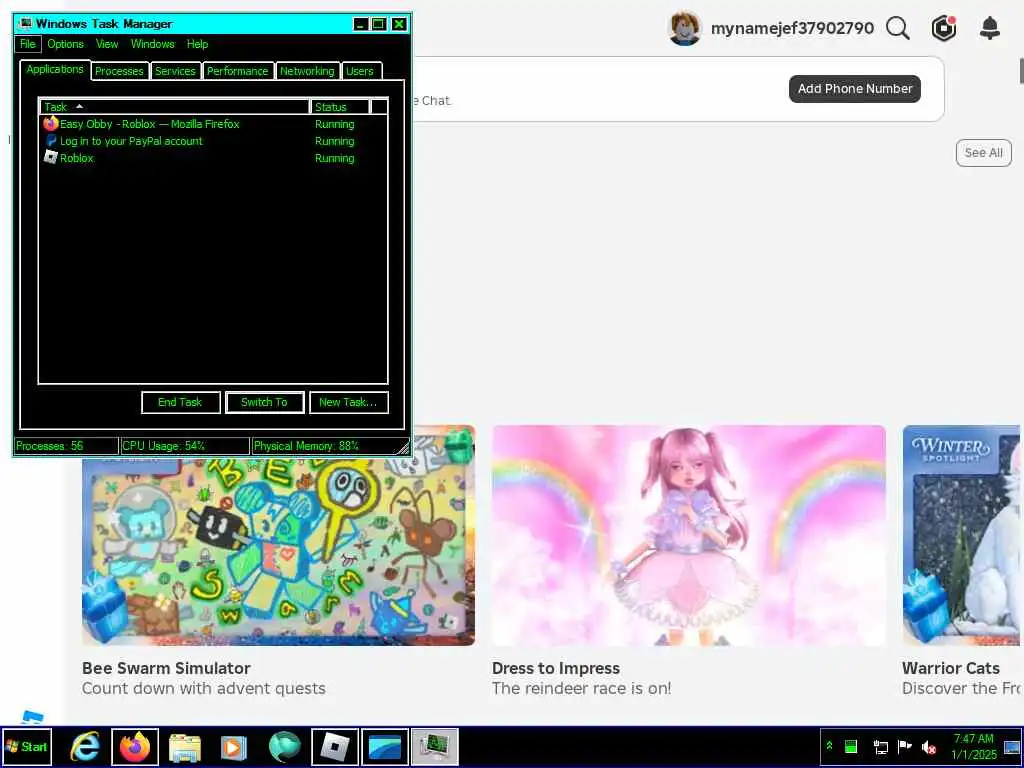
Task: Click the Task Manager title bar icon
Action: (x=25, y=24)
